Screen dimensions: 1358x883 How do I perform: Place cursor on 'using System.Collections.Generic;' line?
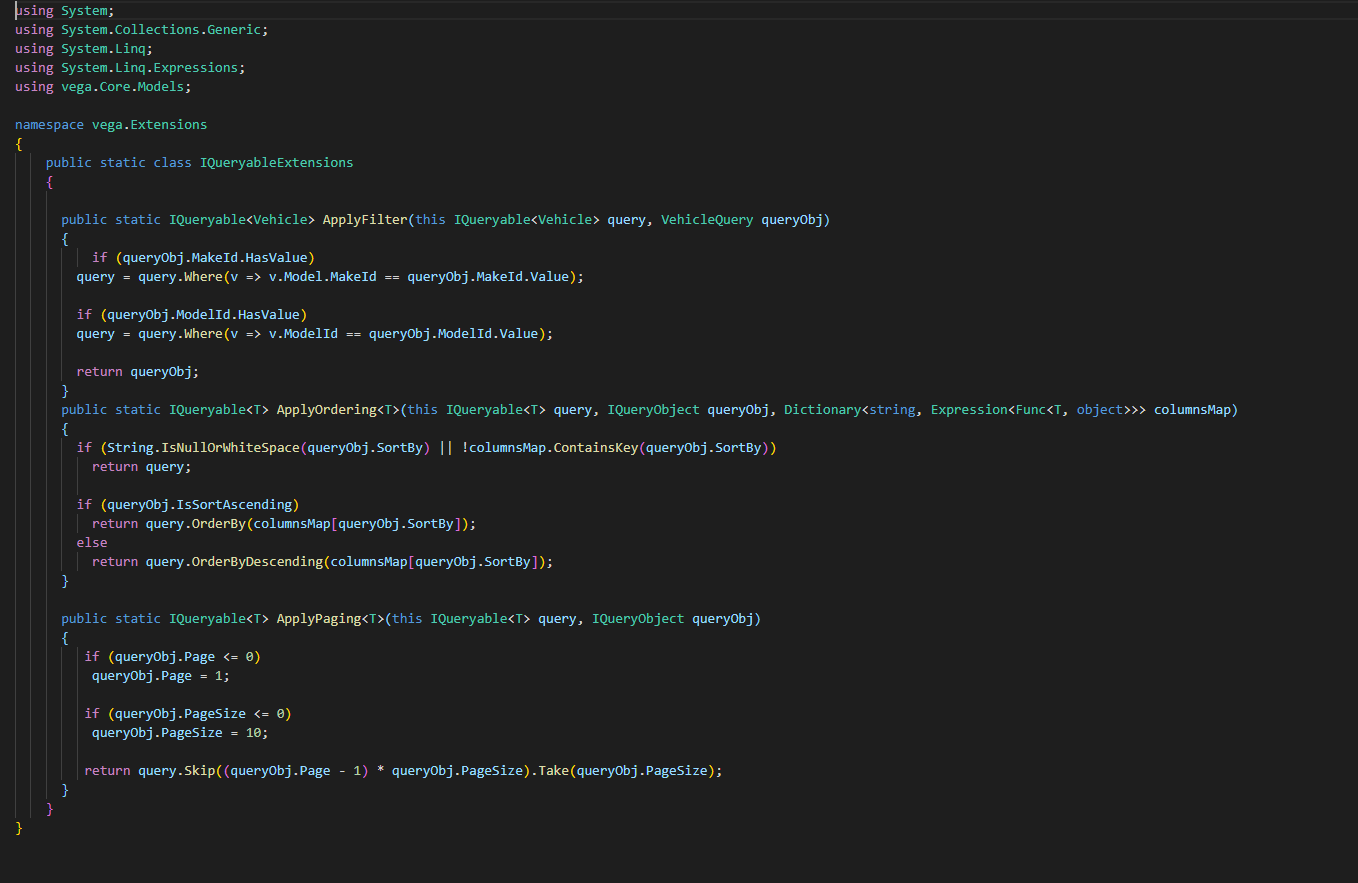pyautogui.click(x=142, y=29)
